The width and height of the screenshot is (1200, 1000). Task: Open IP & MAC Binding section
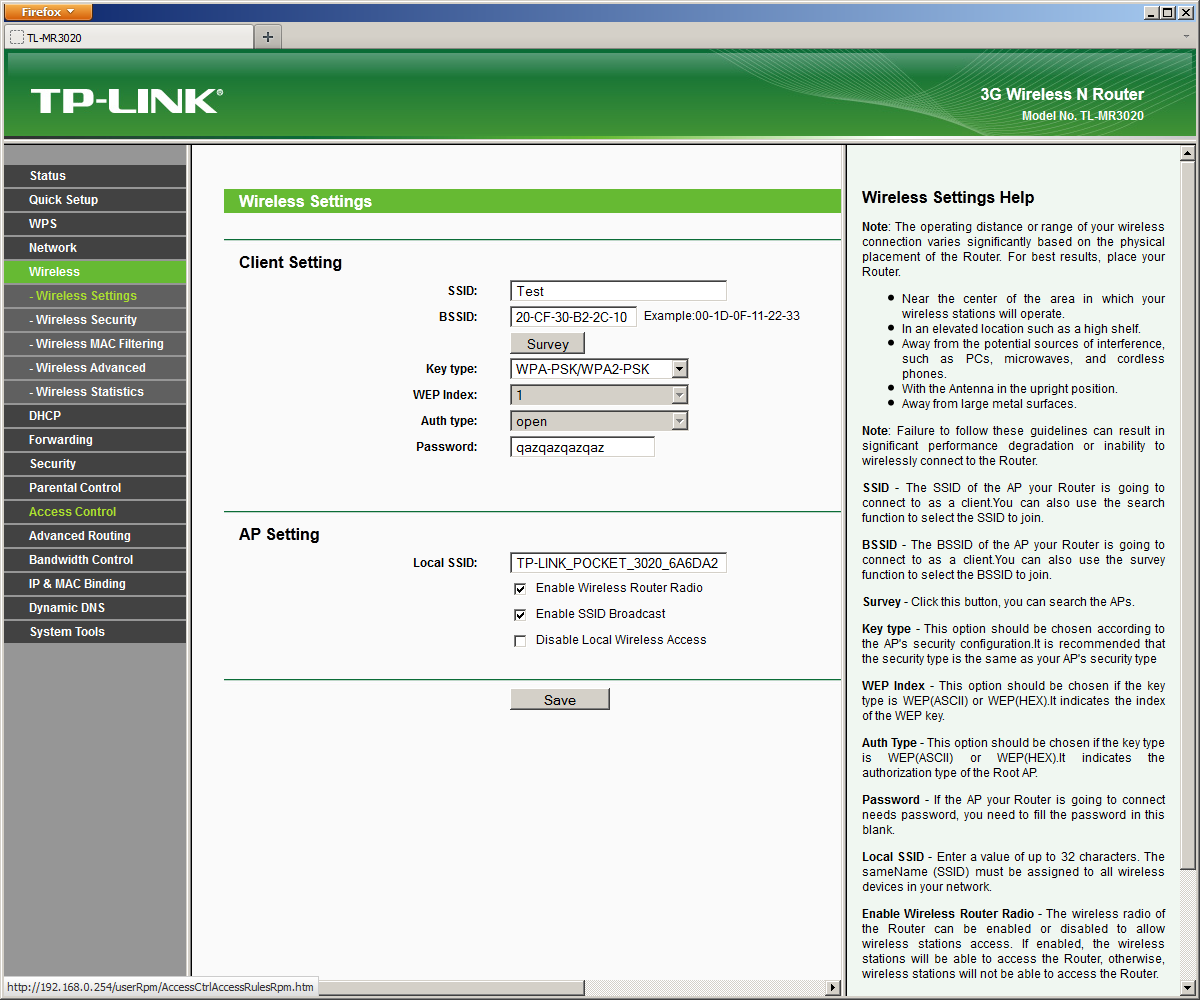click(95, 584)
